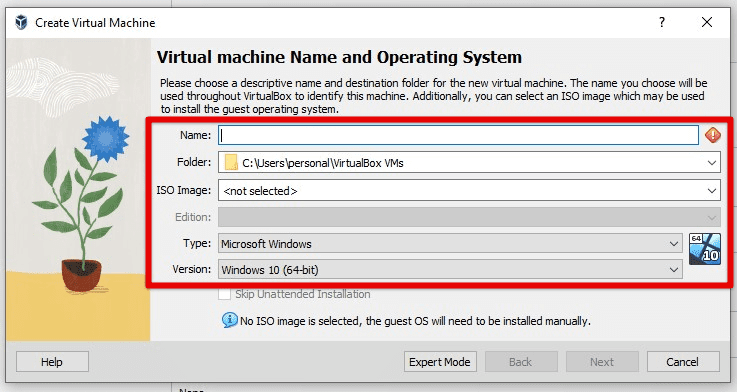This screenshot has width=737, height=392.
Task: Click the disabled Edition dropdown
Action: point(469,217)
